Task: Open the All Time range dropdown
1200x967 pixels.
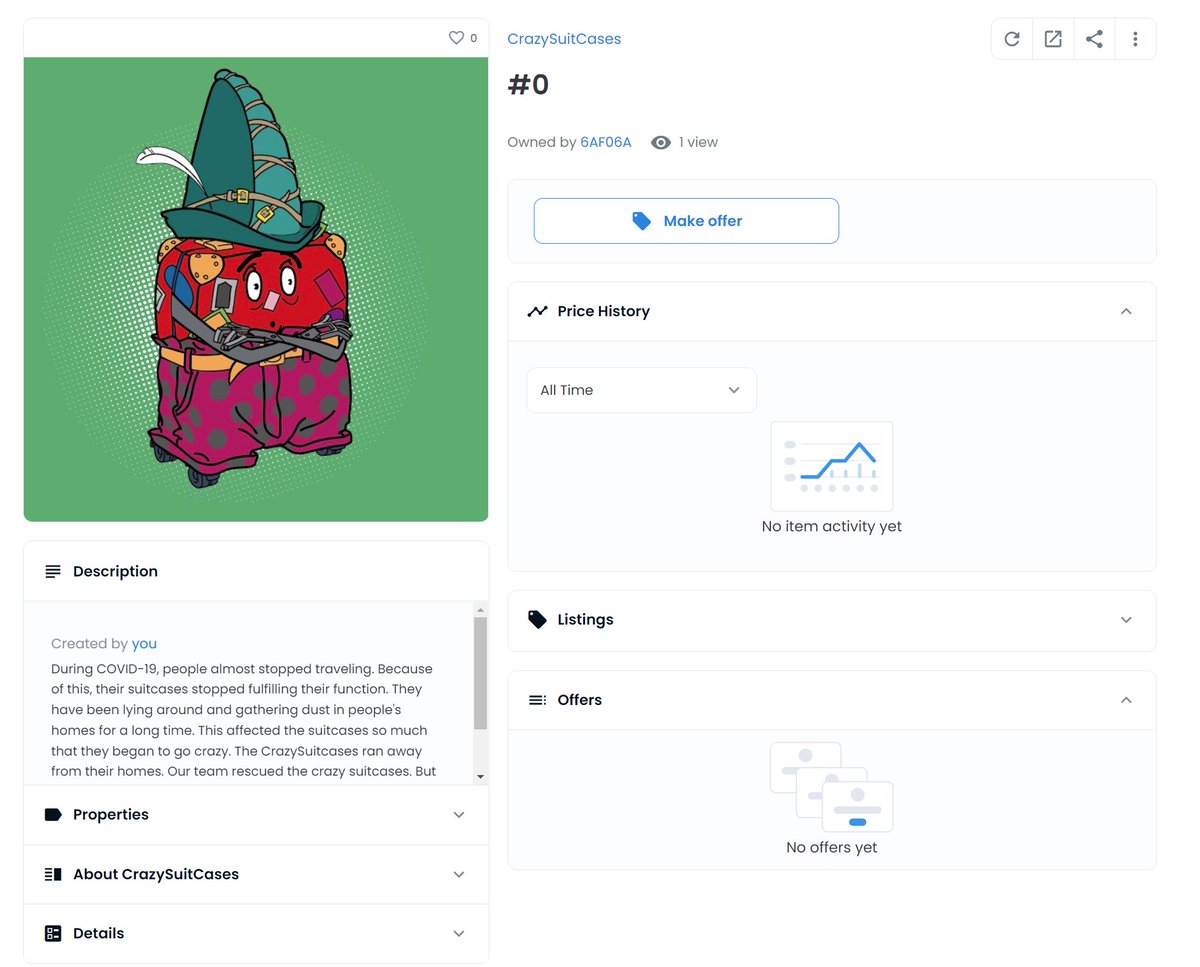Action: [641, 390]
